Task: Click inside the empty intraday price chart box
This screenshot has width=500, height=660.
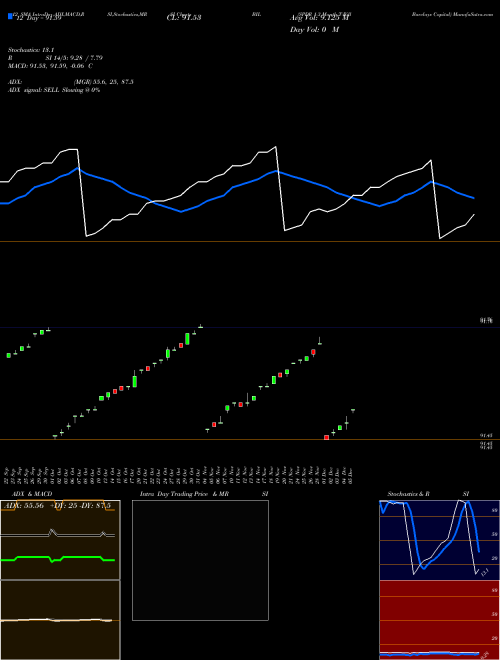Action: point(200,560)
